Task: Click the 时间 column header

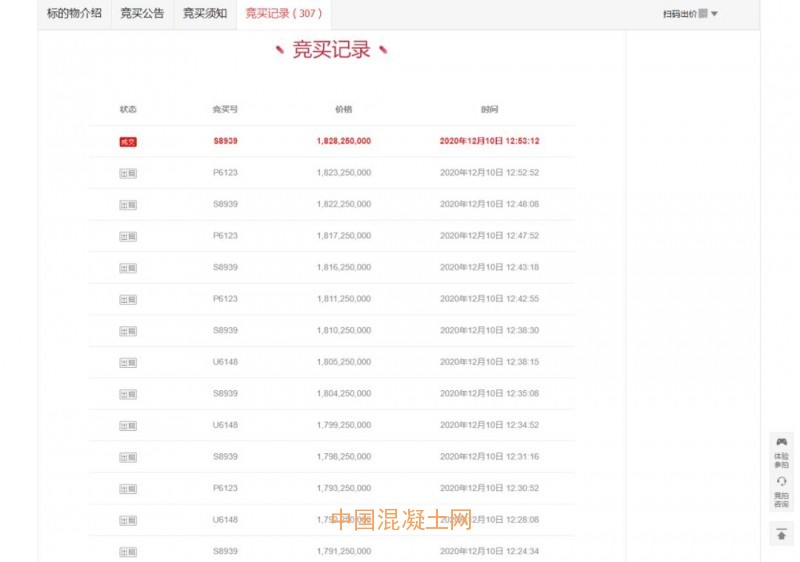Action: [489, 109]
